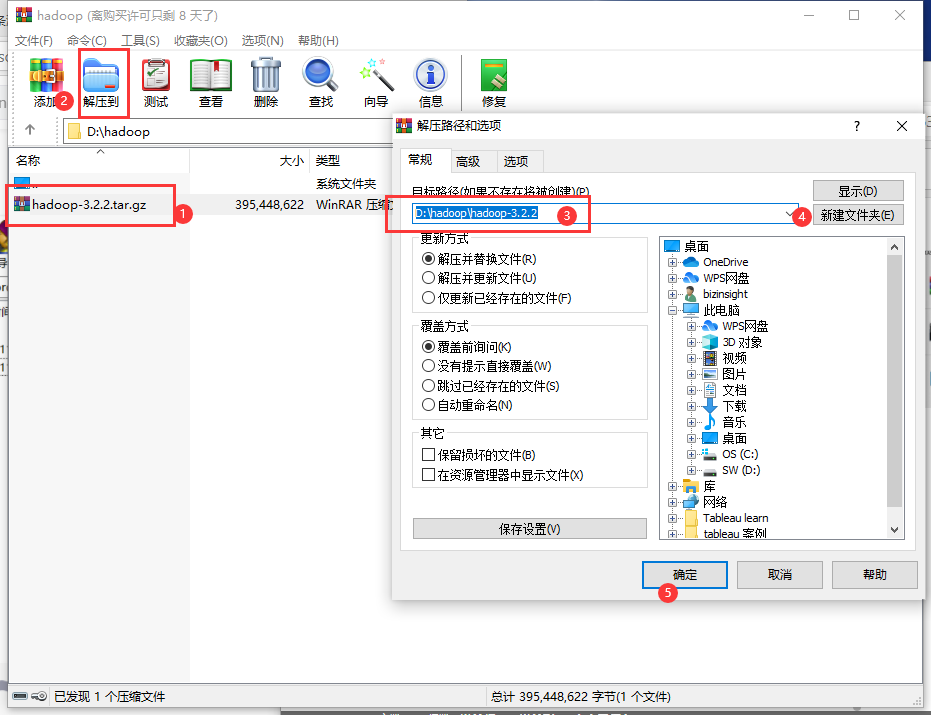This screenshot has height=715, width=931.
Task: Open the destination path dropdown arrow
Action: tap(790, 214)
